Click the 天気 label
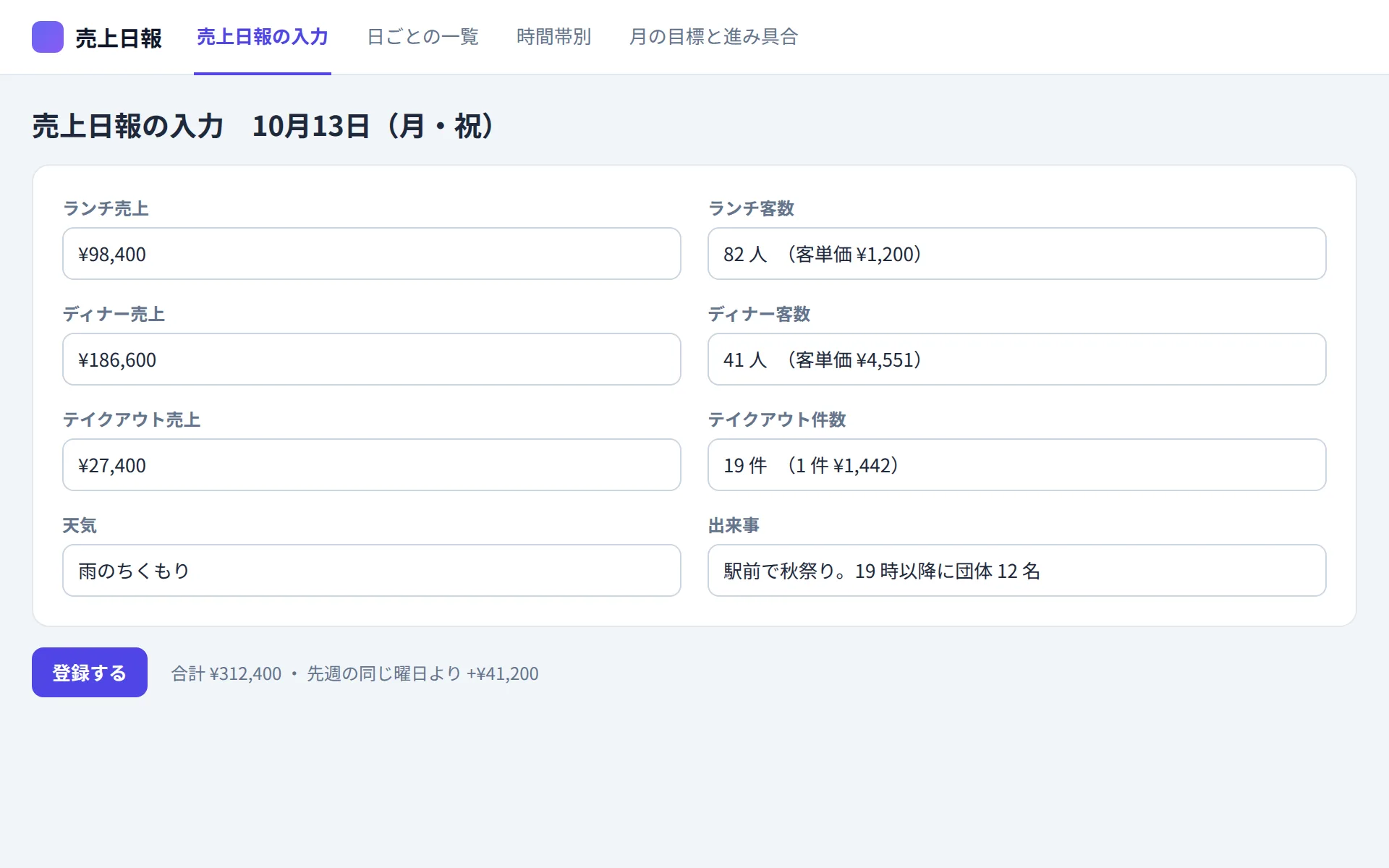 [x=80, y=525]
